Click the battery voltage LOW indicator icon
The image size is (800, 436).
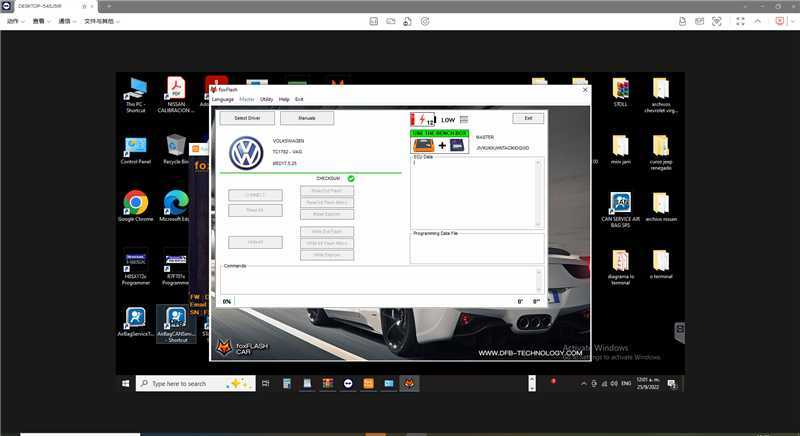(x=424, y=119)
